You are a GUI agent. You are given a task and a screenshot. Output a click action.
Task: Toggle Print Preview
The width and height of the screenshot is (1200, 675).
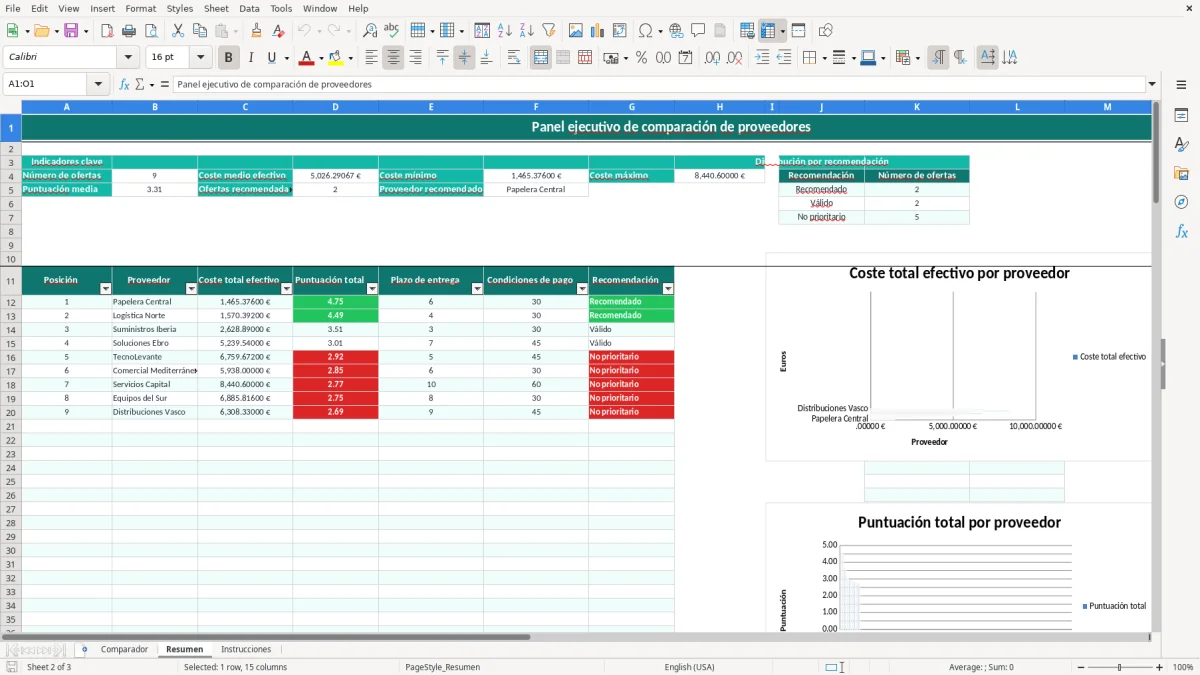tap(149, 31)
